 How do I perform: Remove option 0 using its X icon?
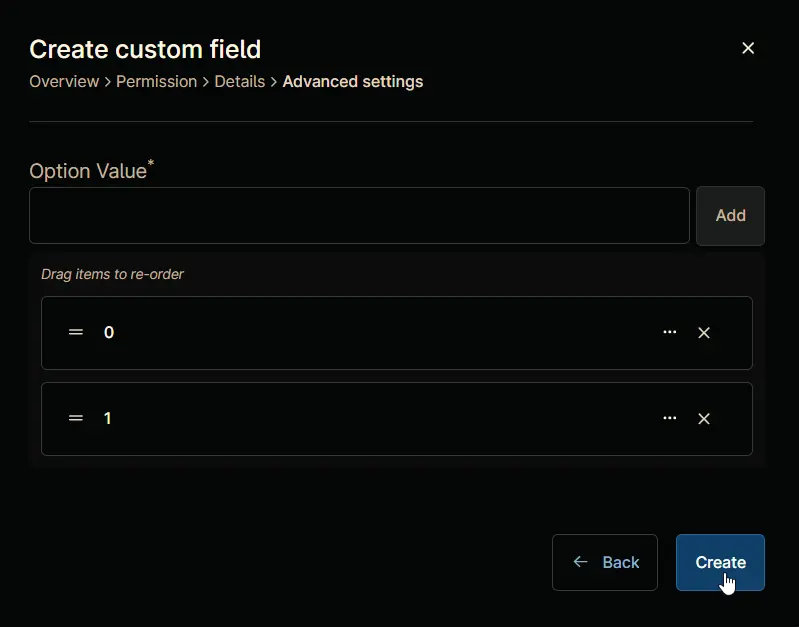point(704,333)
